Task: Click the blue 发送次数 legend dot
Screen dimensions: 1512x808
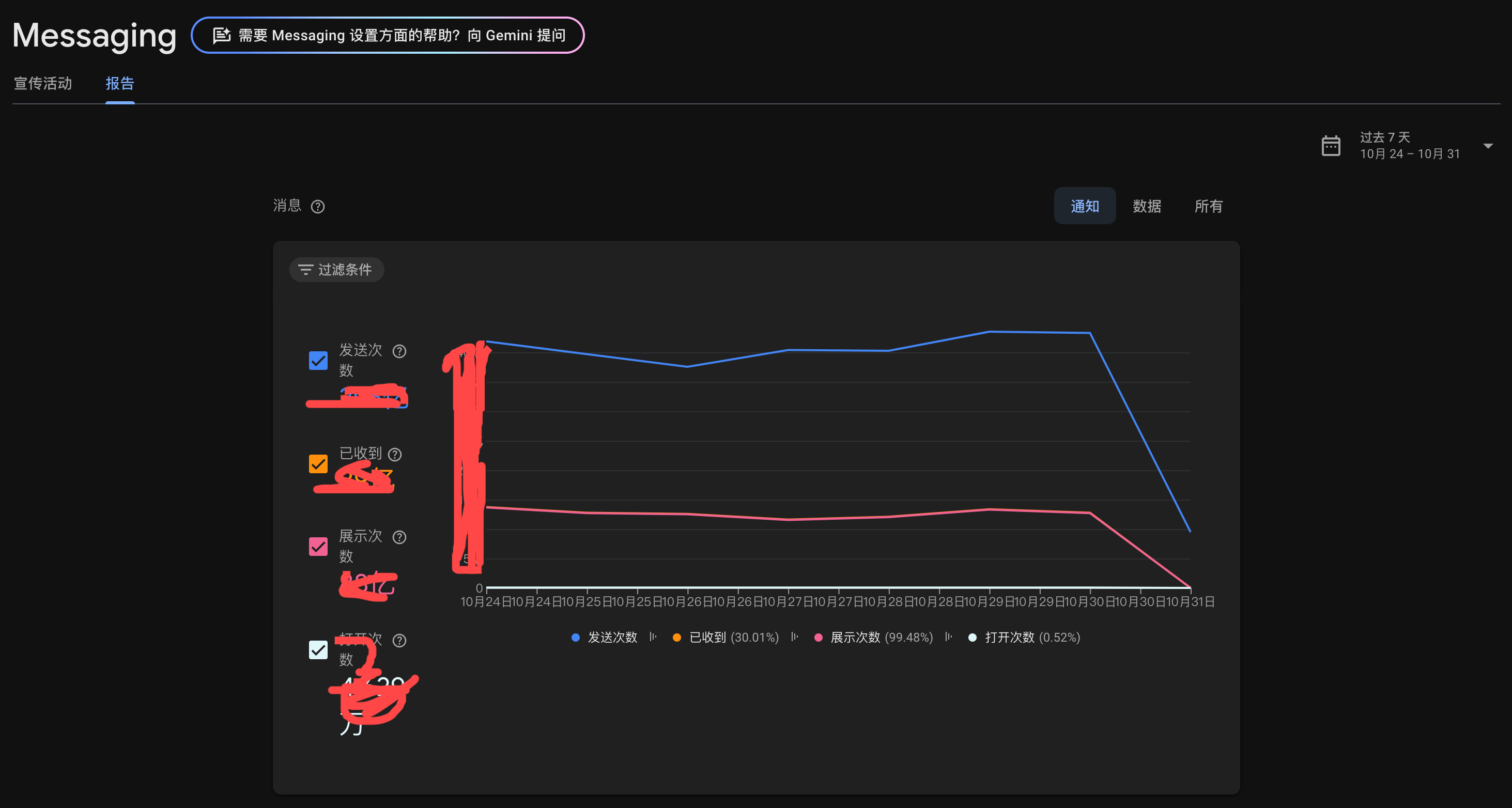Action: tap(575, 637)
